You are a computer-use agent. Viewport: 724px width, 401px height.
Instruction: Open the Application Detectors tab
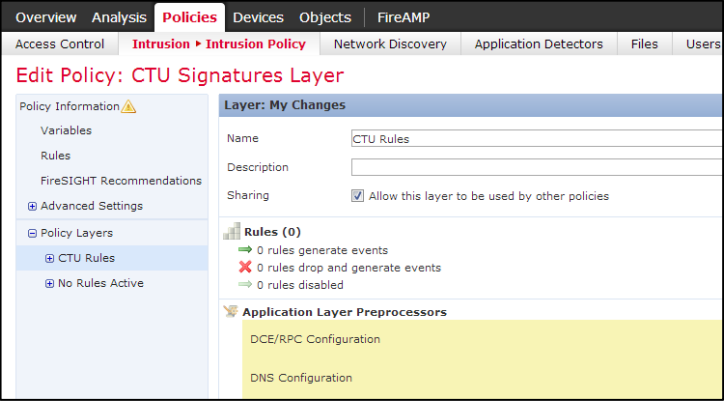tap(539, 44)
